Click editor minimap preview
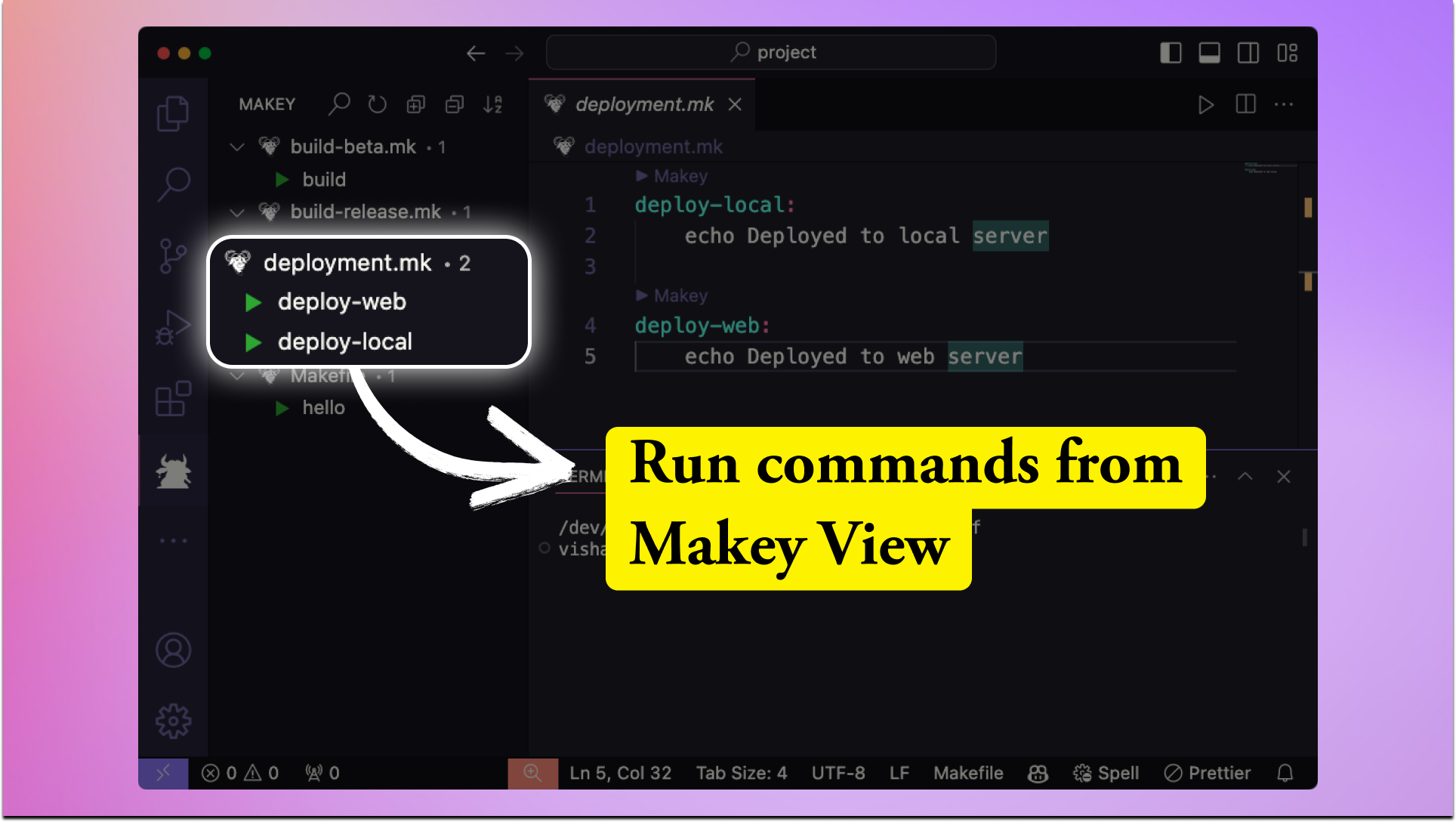Viewport: 1456px width, 822px height. pyautogui.click(x=1270, y=168)
